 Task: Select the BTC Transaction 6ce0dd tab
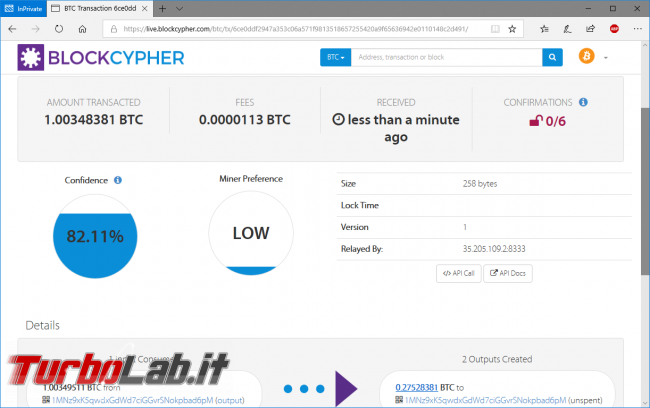(99, 8)
